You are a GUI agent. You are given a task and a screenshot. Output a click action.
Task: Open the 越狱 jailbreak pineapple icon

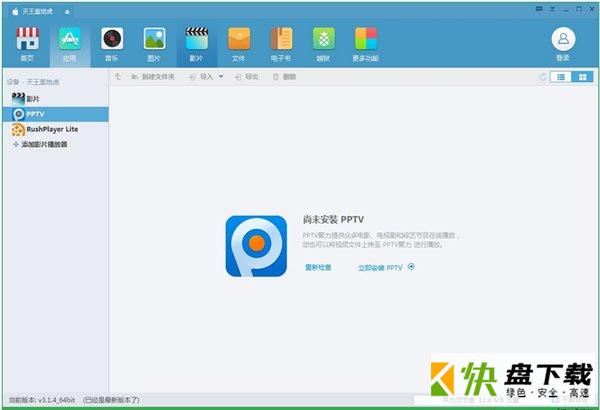(323, 44)
